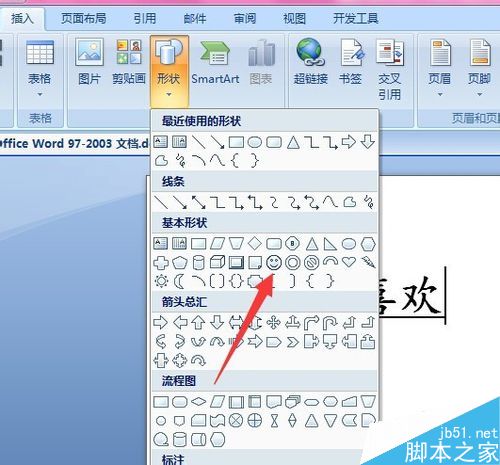The image size is (500, 465).
Task: Choose the Cube shape in 基本形状
Action: (217, 263)
